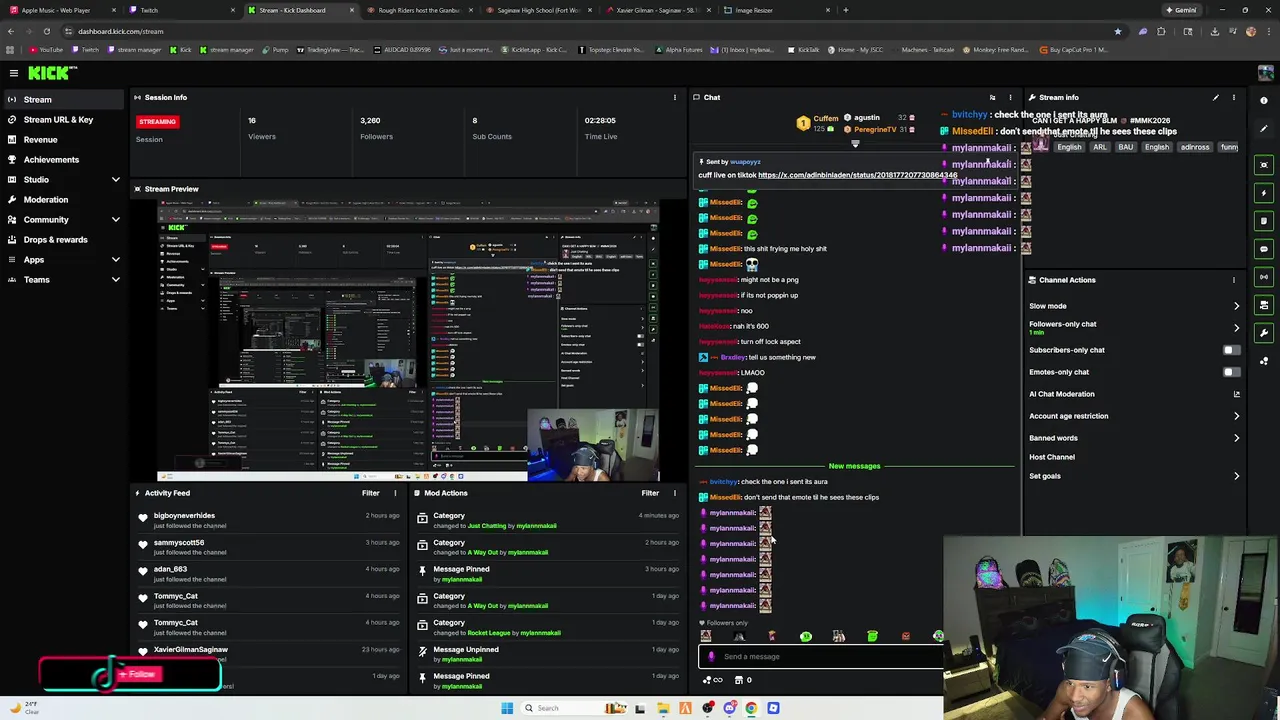Open the hamburger menu beside Kick logo
Image resolution: width=1280 pixels, height=720 pixels.
click(x=14, y=73)
